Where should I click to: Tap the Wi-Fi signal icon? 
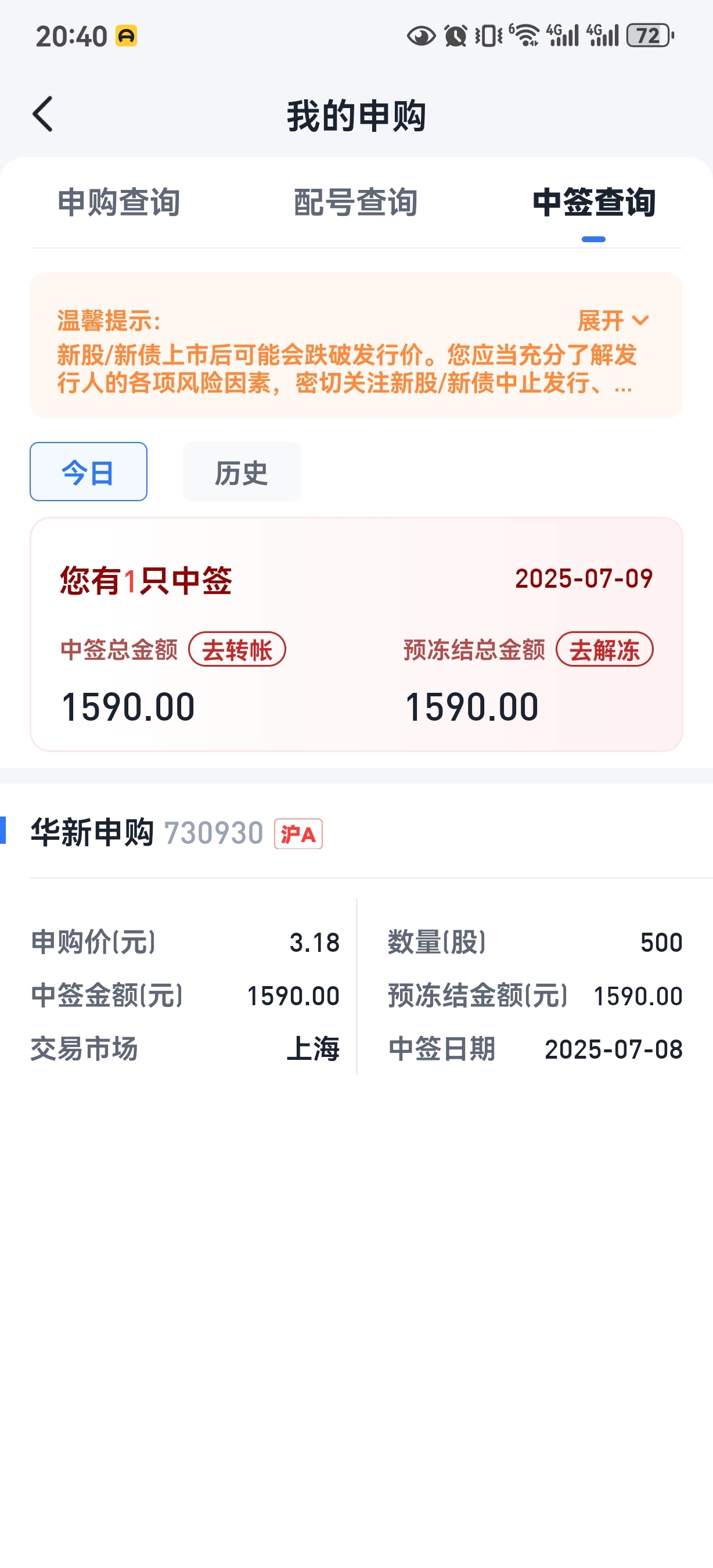coord(524,35)
